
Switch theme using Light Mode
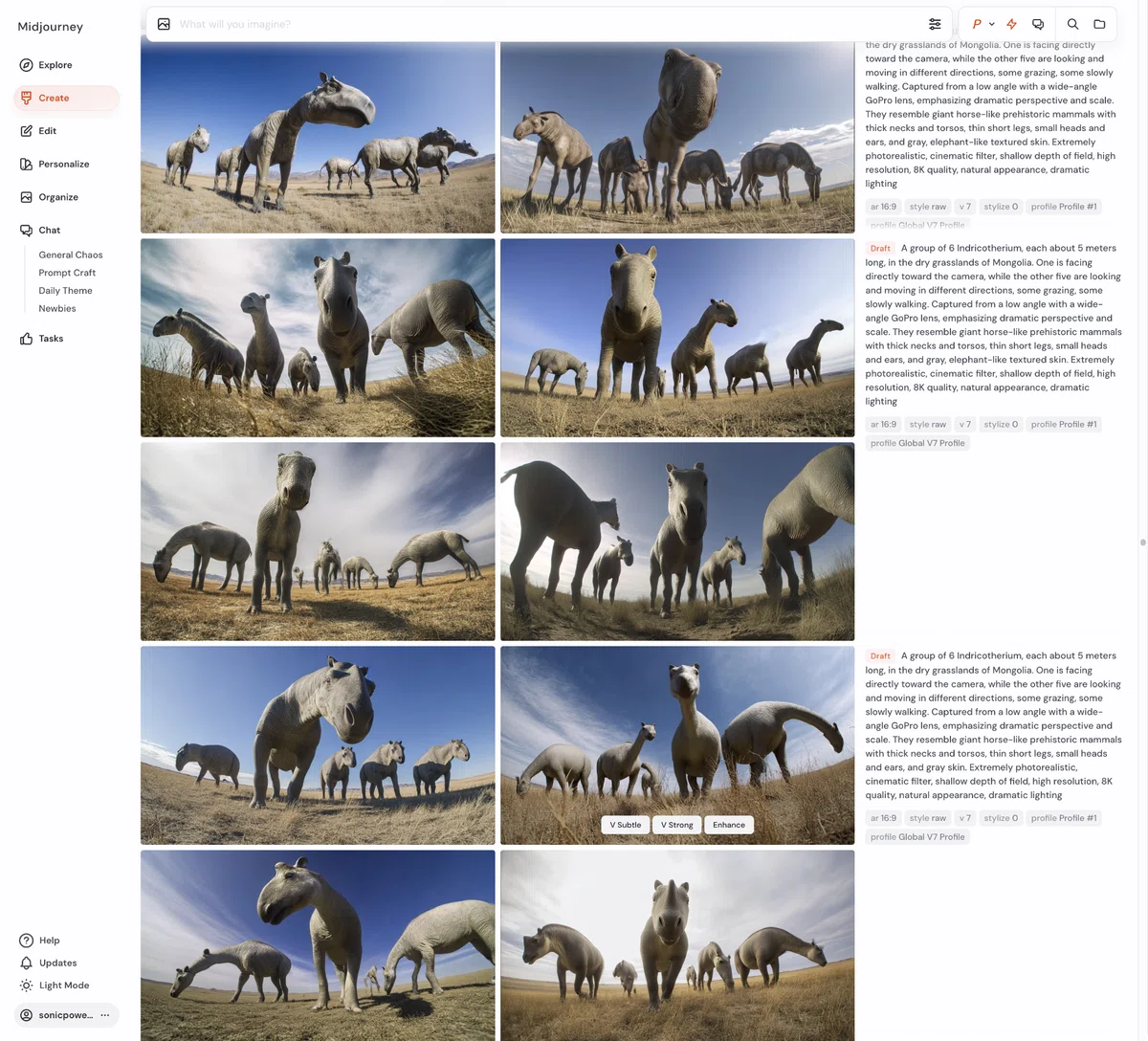tap(55, 986)
